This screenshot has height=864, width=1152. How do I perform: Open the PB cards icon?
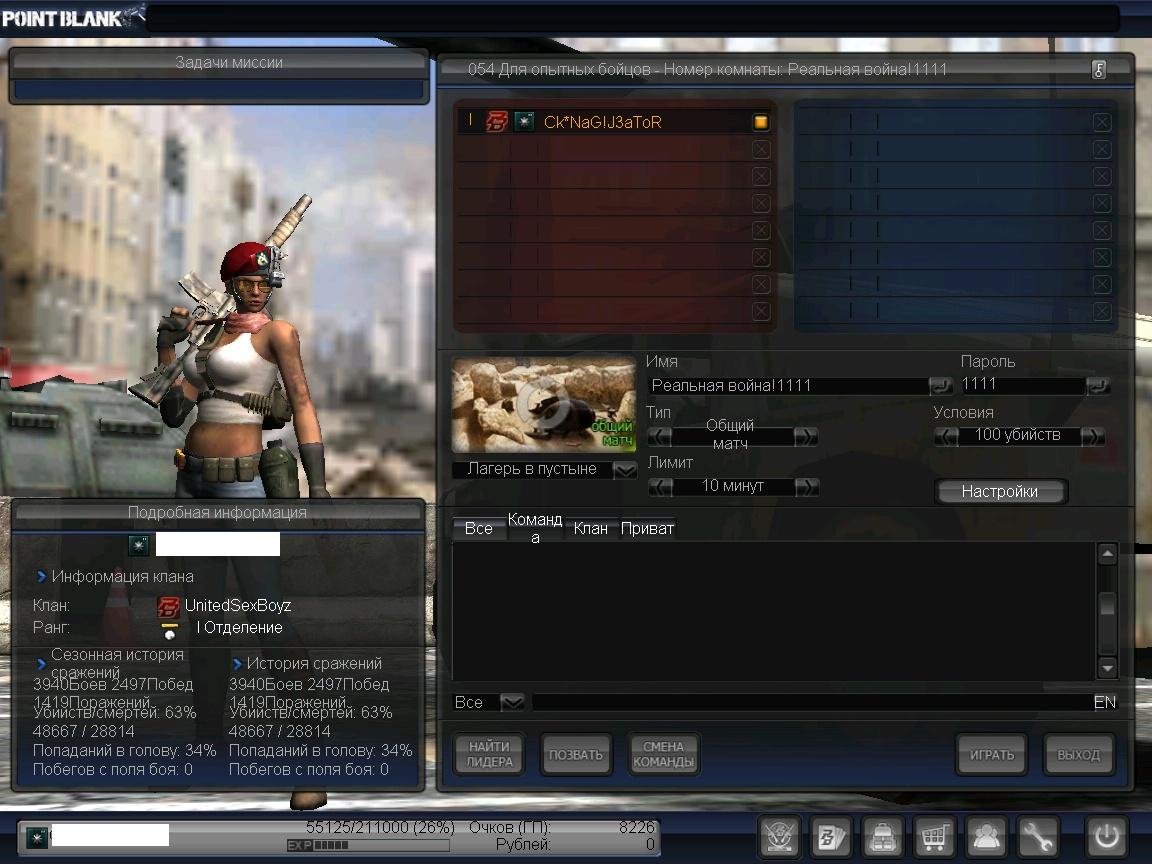coord(830,835)
